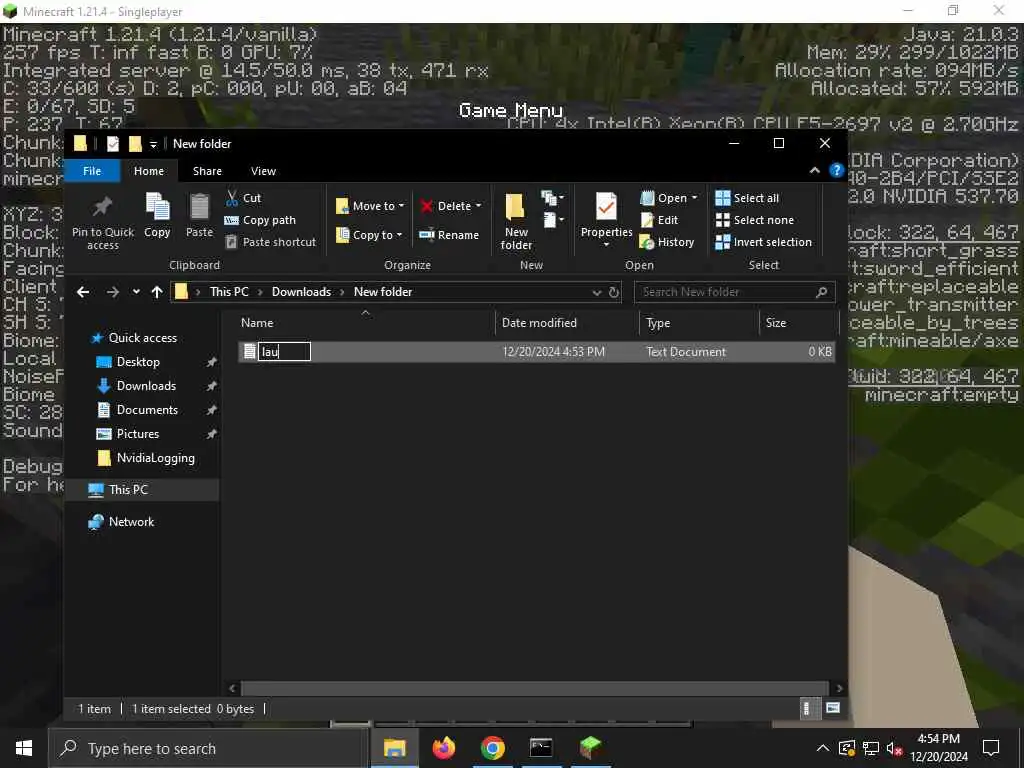Click Paste shortcut in ribbon
The height and width of the screenshot is (768, 1024).
click(x=270, y=242)
